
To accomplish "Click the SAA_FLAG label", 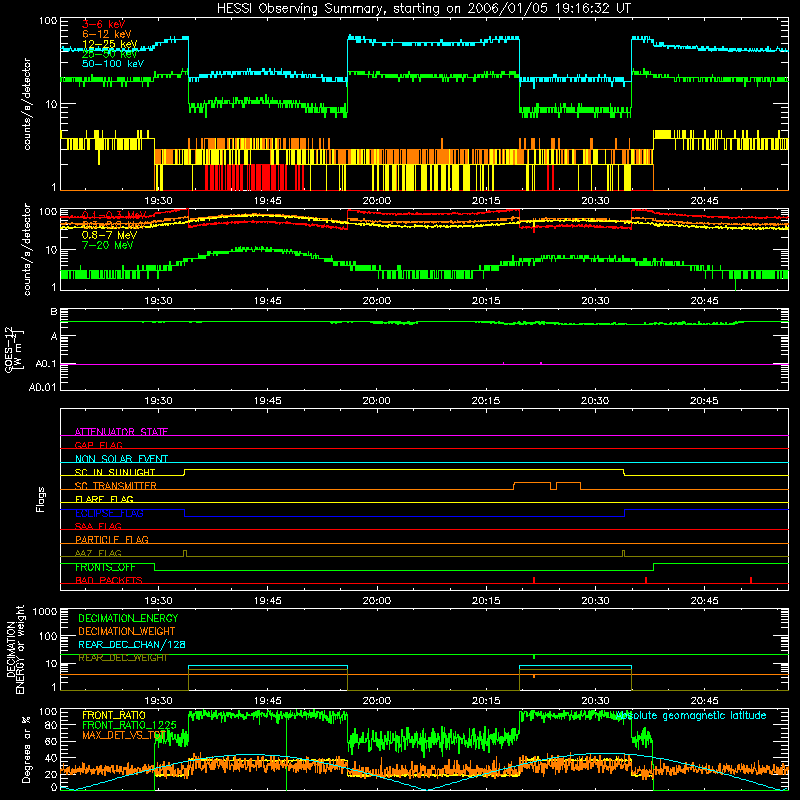I will pos(98,526).
